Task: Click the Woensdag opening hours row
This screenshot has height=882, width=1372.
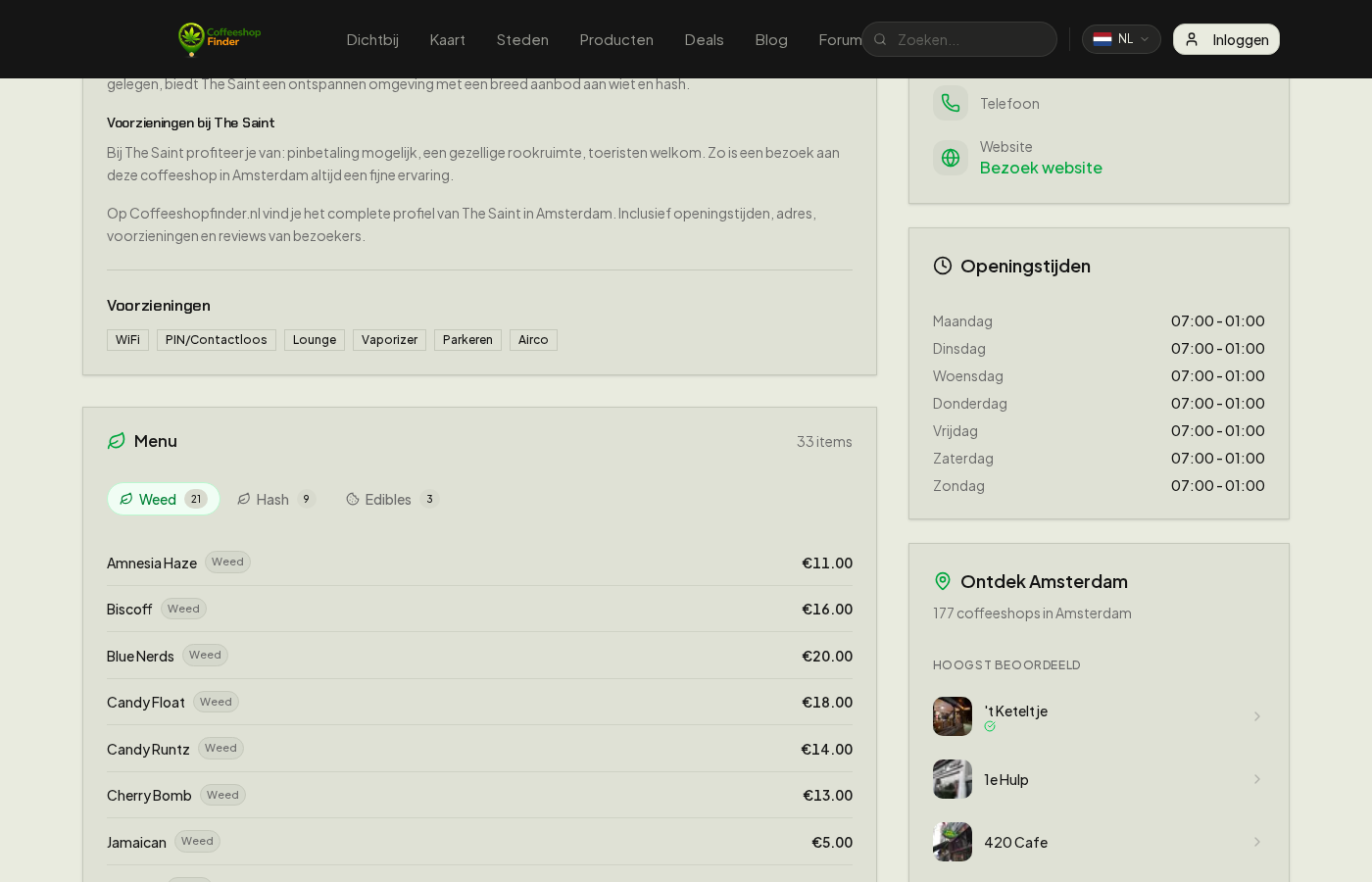Action: (x=1099, y=375)
